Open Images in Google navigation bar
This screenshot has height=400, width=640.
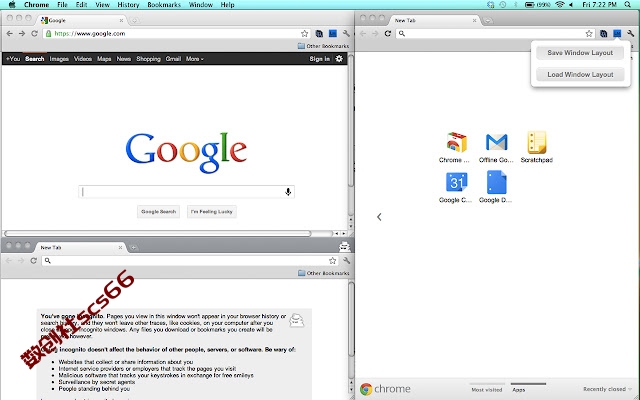point(59,59)
